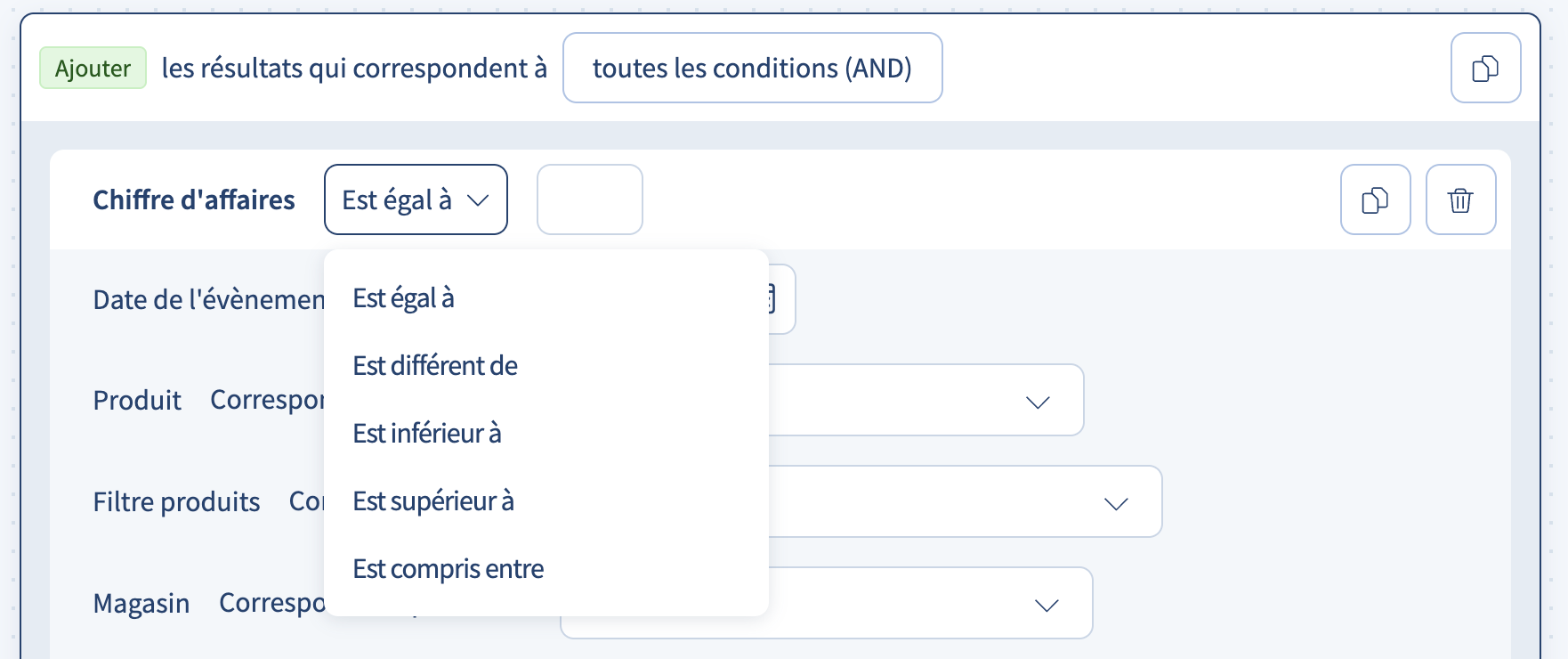Choose 'Est supérieur à' operator
This screenshot has height=659, width=1568.
(x=432, y=501)
